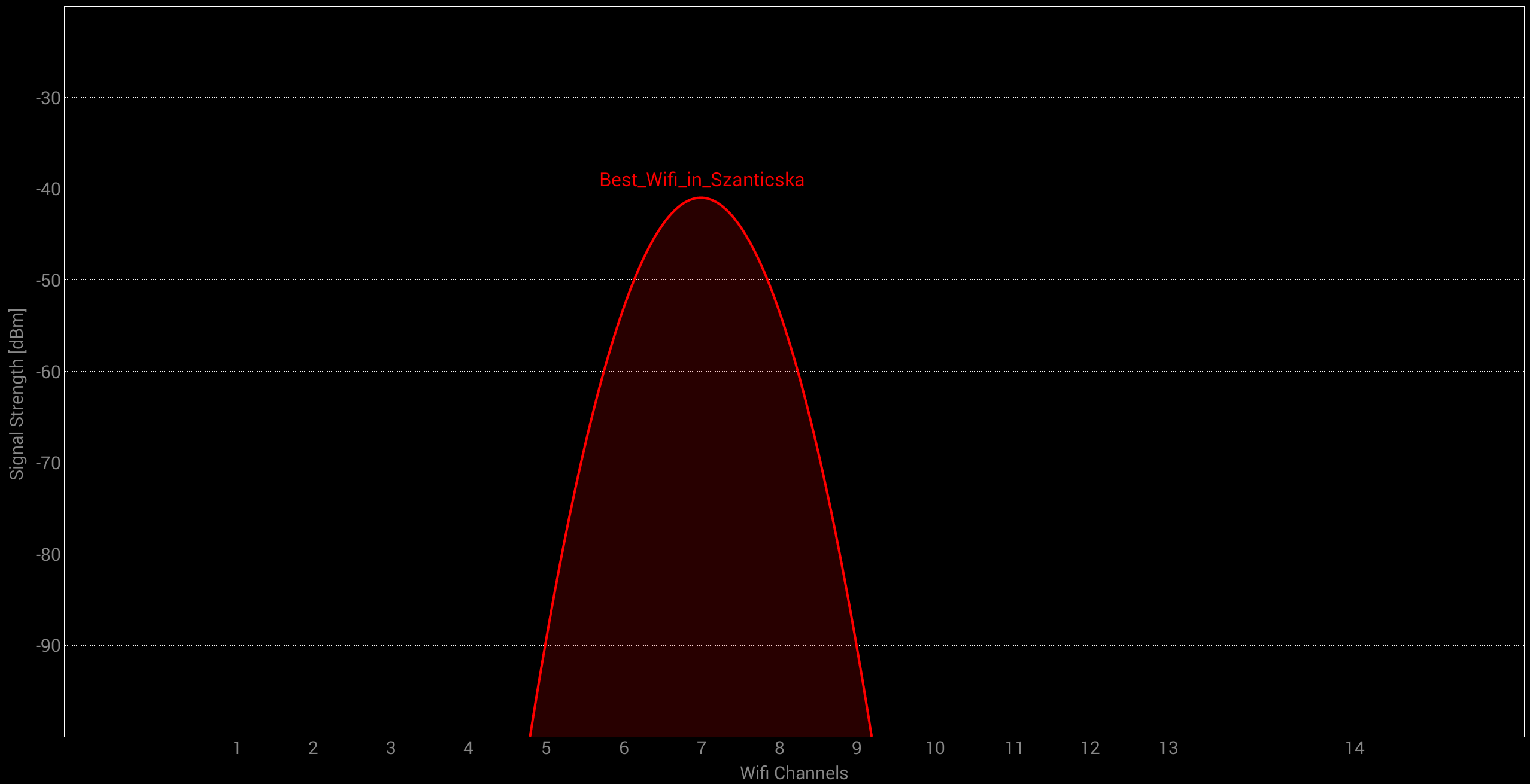The width and height of the screenshot is (1530, 784).
Task: Click the -70 dBm axis value
Action: tap(48, 463)
